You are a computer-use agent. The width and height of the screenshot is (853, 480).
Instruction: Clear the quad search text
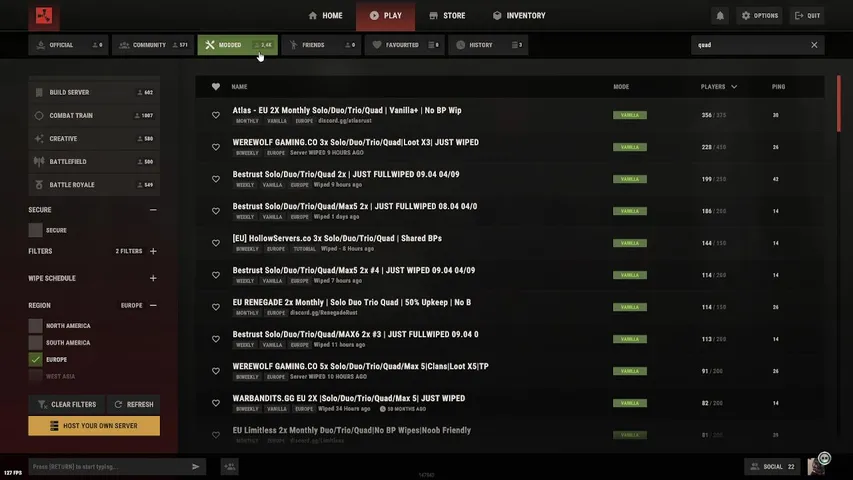[x=814, y=45]
